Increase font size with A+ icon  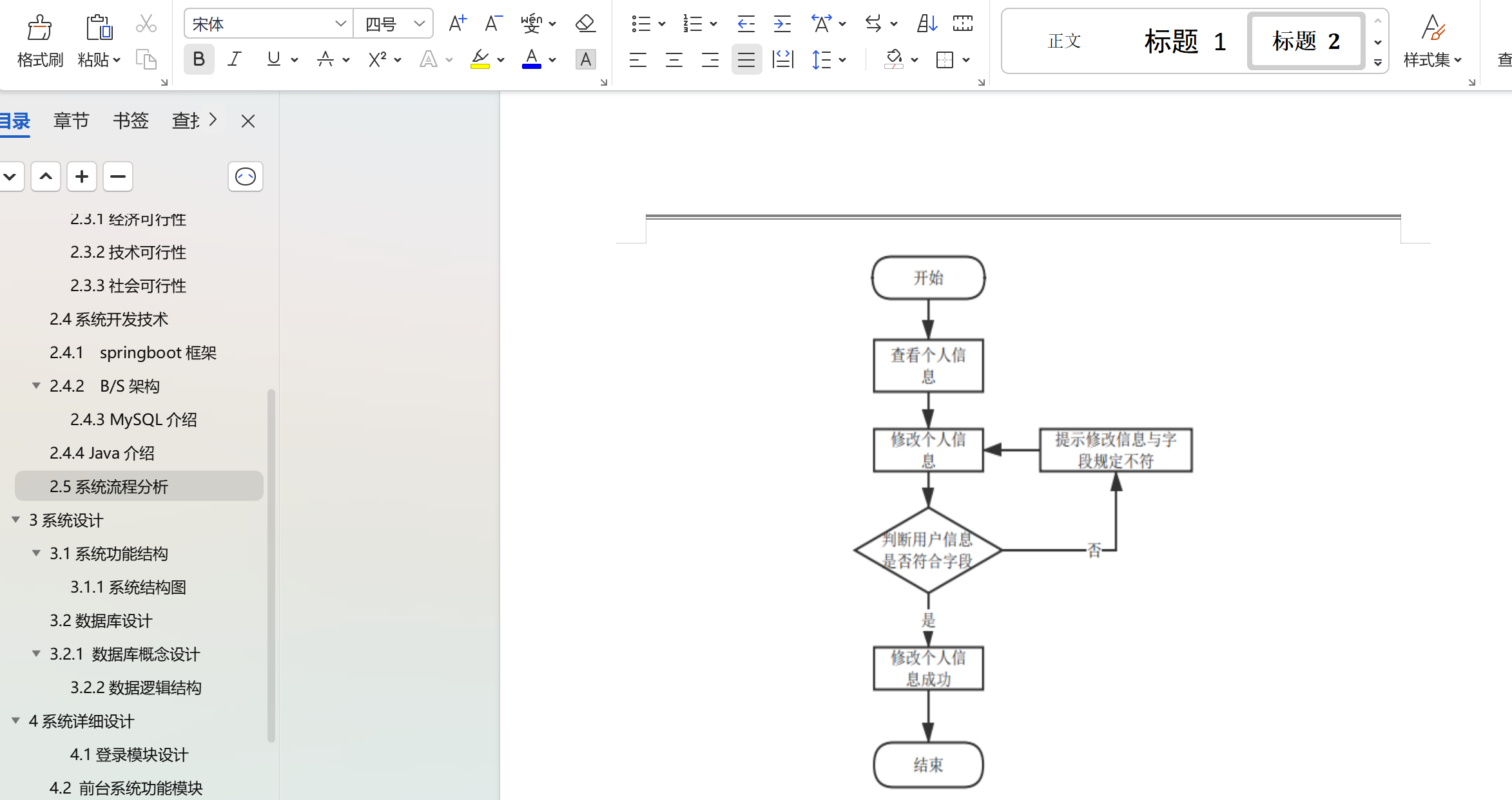point(457,24)
